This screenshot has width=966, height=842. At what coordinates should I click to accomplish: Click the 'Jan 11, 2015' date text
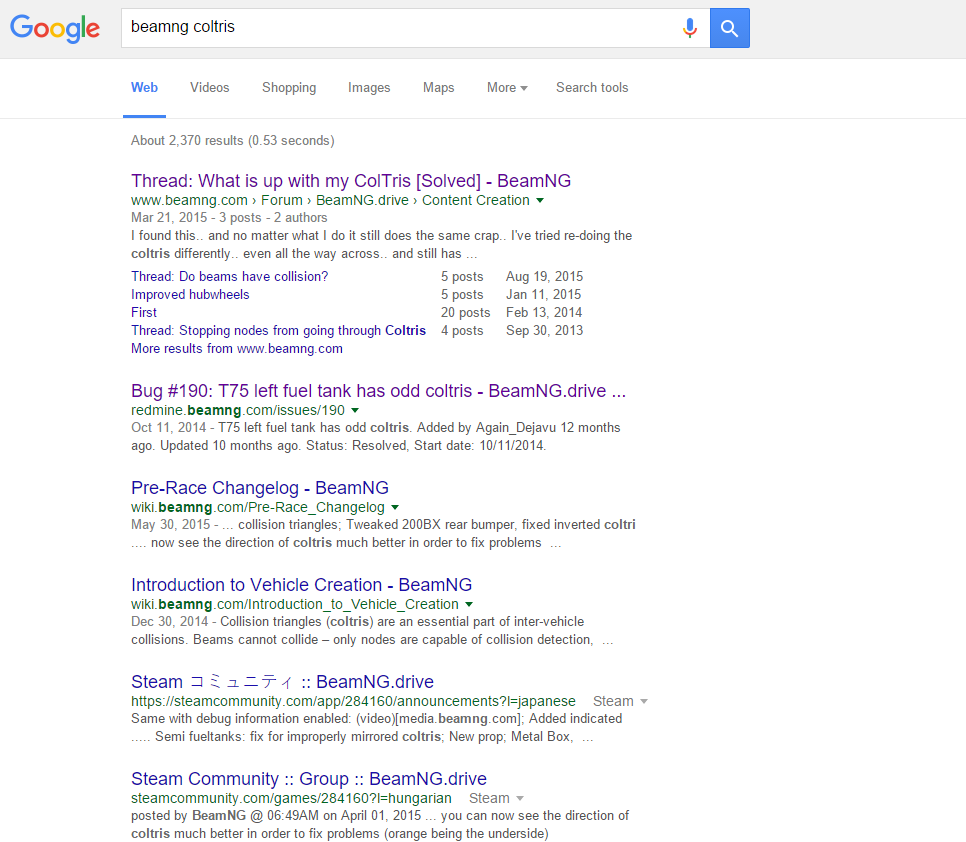pos(543,294)
